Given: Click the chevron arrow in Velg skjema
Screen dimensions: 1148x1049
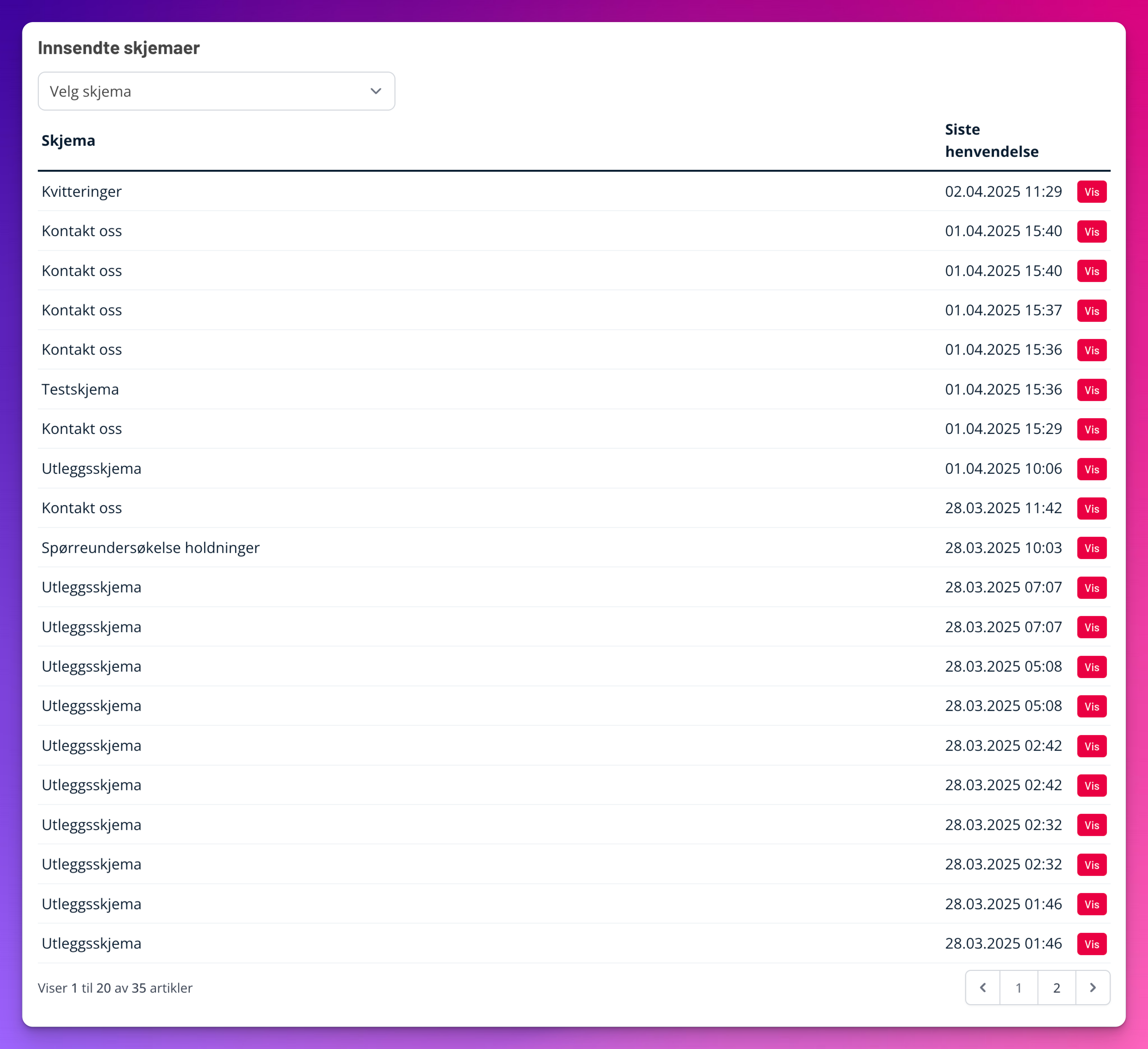Looking at the screenshot, I should (x=375, y=91).
